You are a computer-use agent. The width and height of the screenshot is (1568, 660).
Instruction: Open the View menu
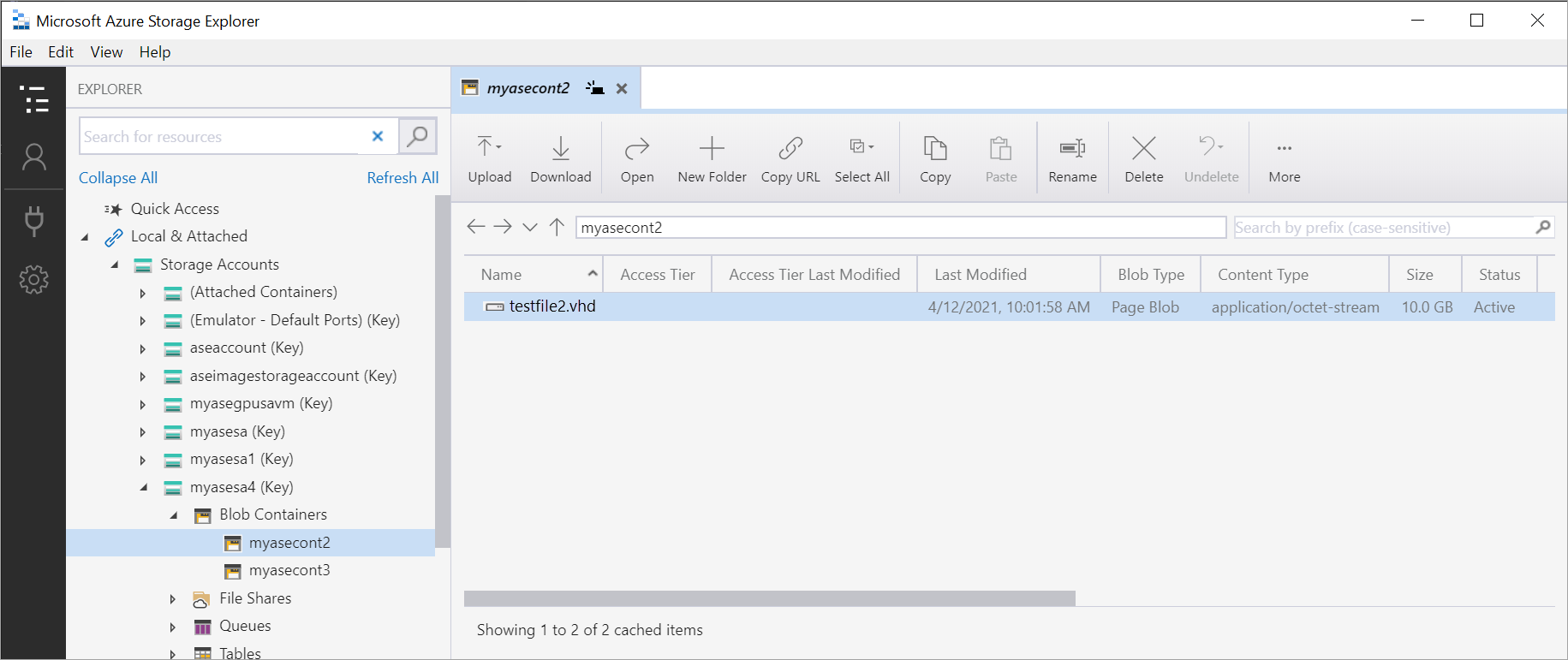pyautogui.click(x=107, y=52)
